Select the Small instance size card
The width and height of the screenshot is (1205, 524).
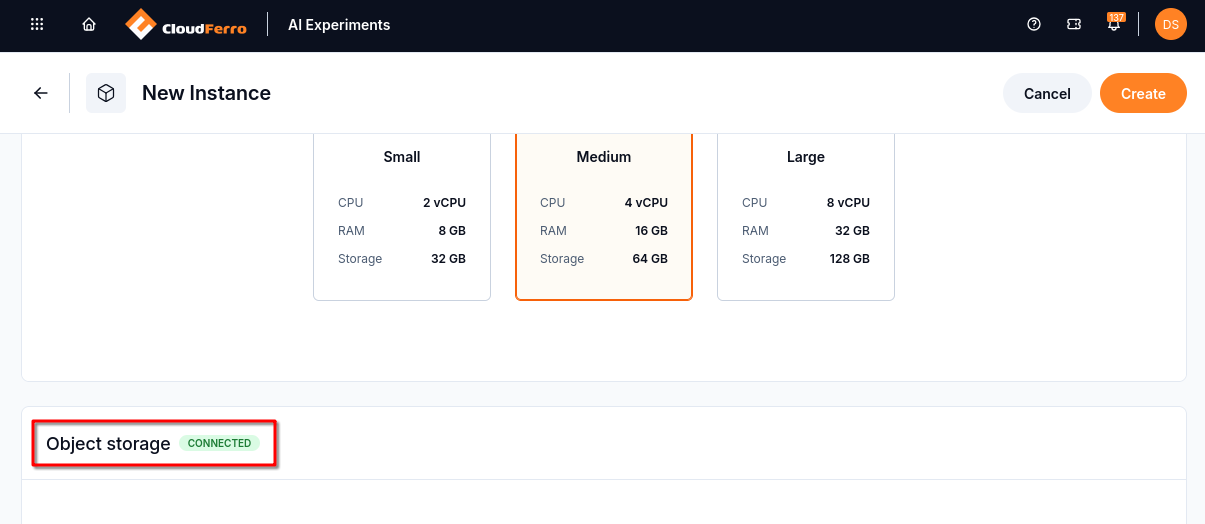pos(402,217)
